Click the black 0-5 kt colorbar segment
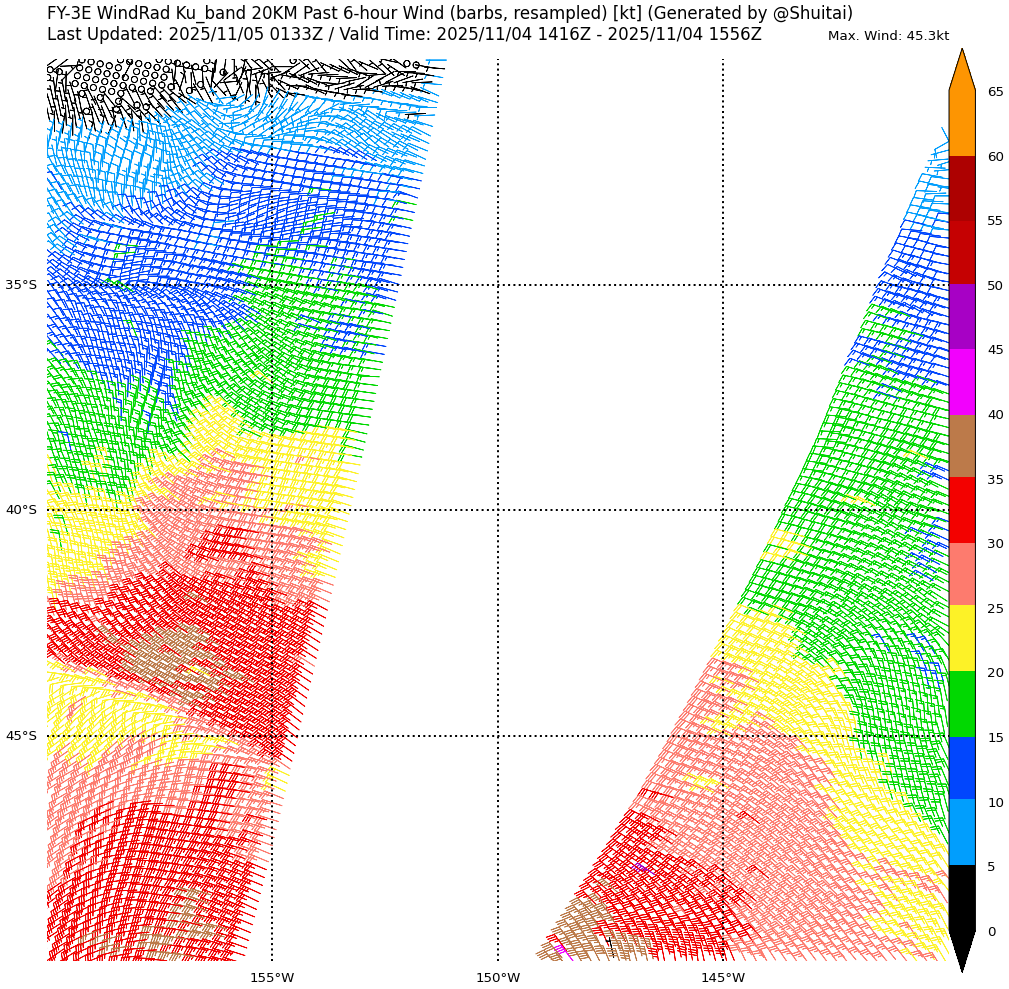The width and height of the screenshot is (1009, 989). coord(961,898)
